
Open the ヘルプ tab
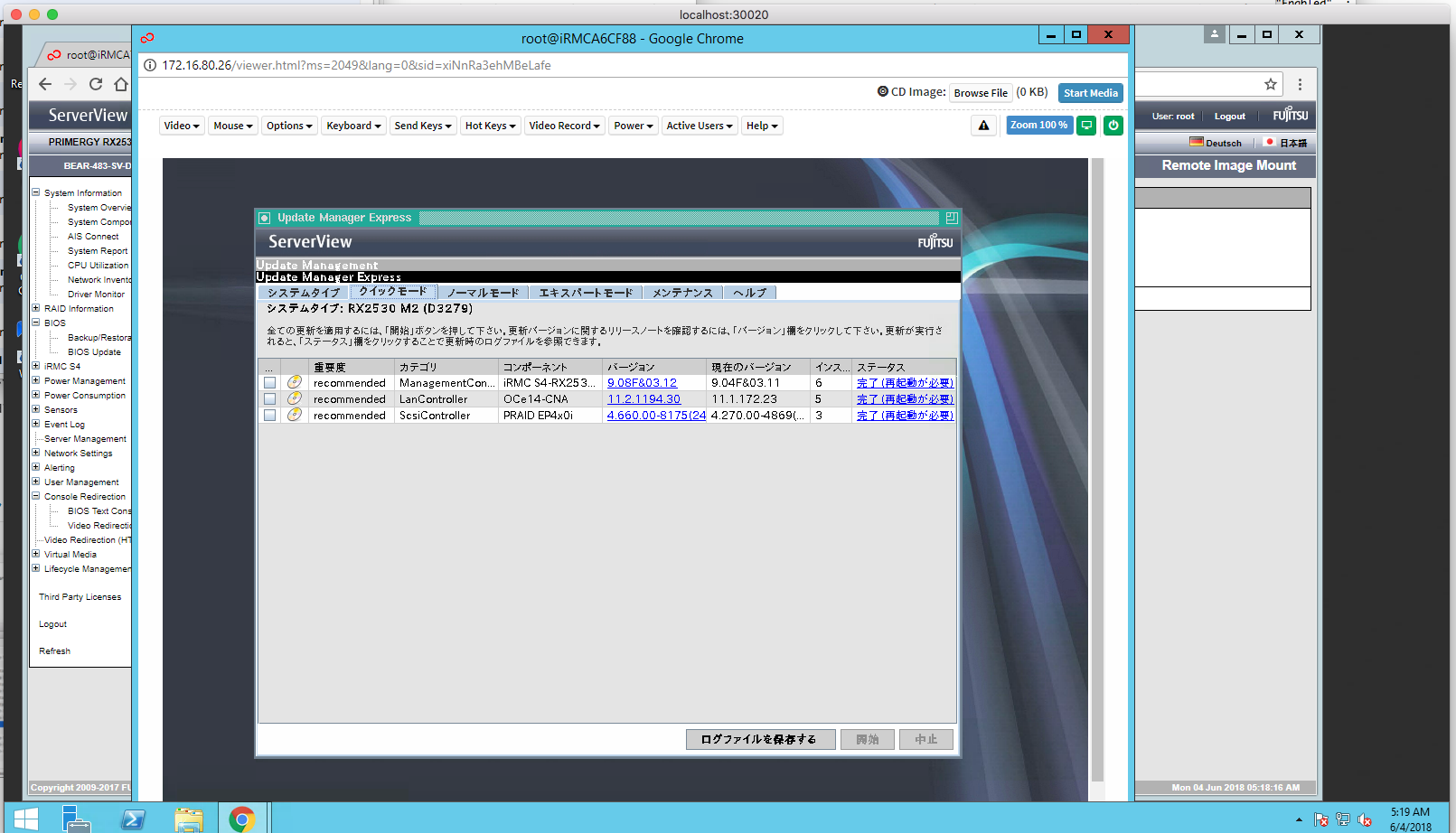point(750,293)
